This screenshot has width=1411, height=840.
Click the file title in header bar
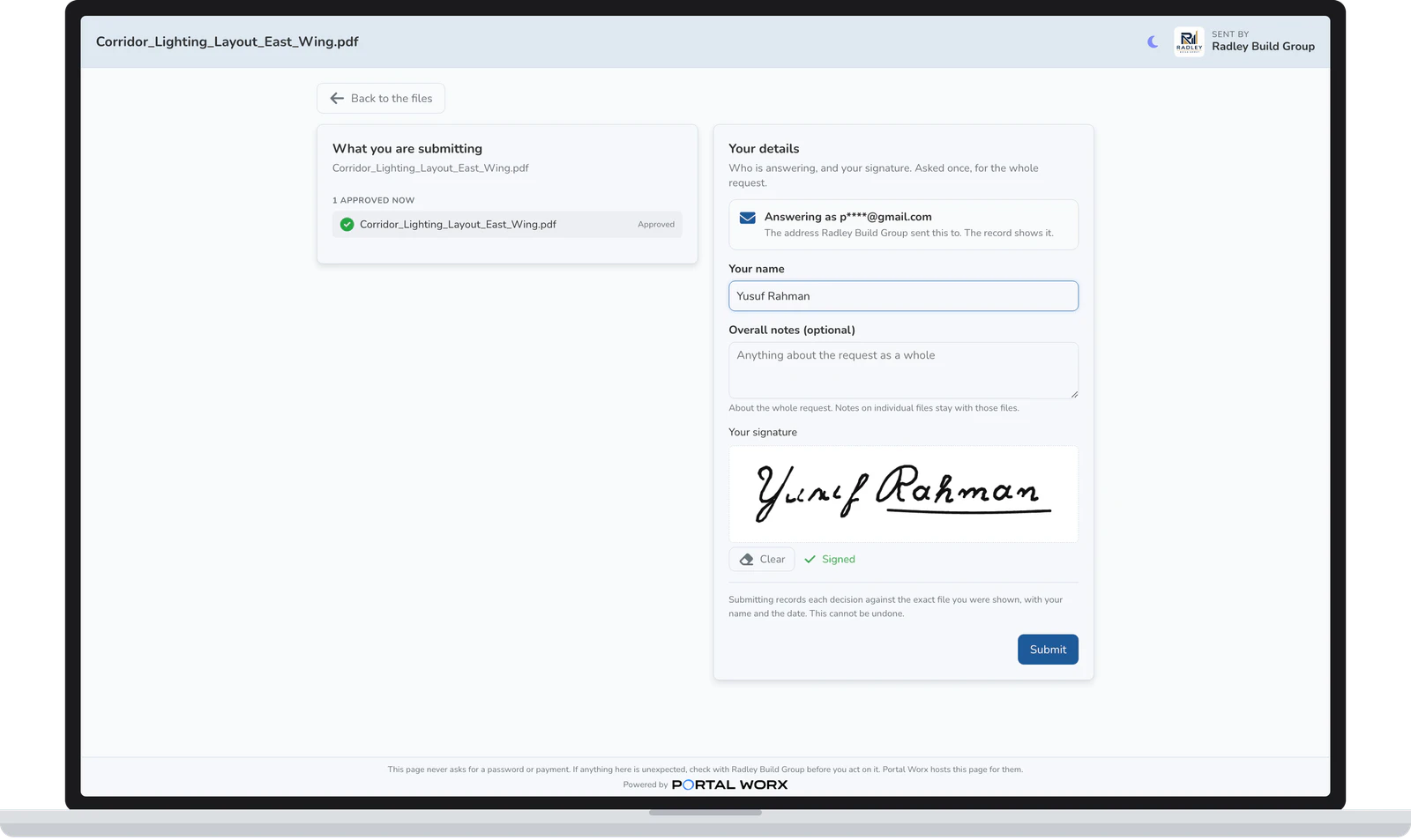(x=228, y=41)
